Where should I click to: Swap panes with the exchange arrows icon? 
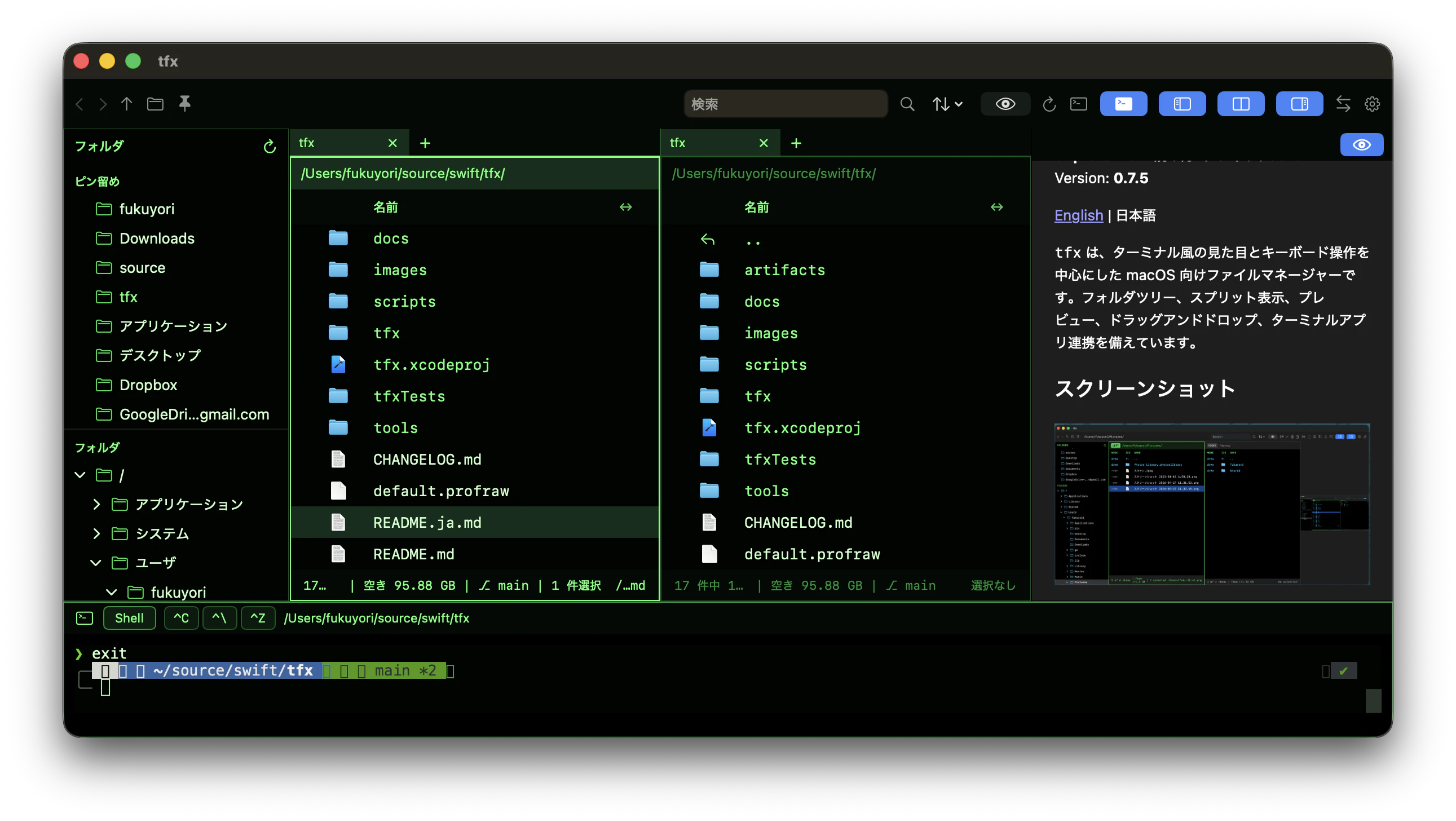pyautogui.click(x=1343, y=104)
